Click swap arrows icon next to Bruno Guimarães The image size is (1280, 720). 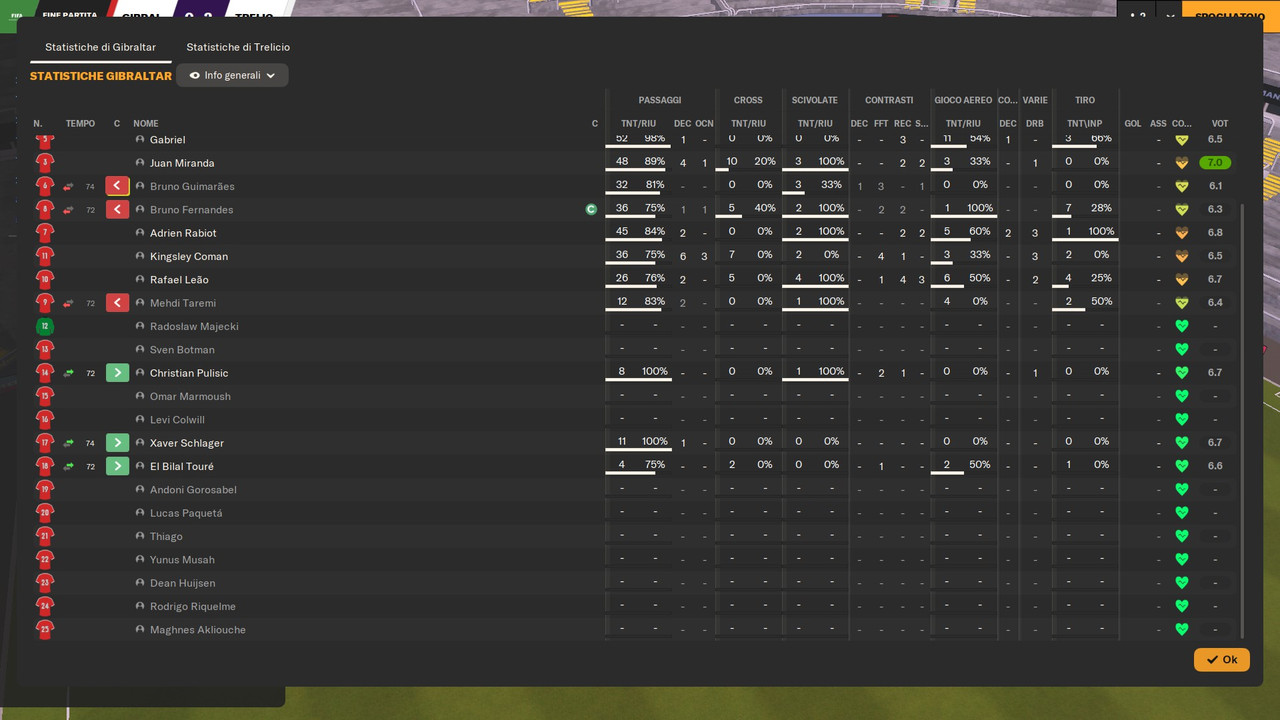(69, 186)
